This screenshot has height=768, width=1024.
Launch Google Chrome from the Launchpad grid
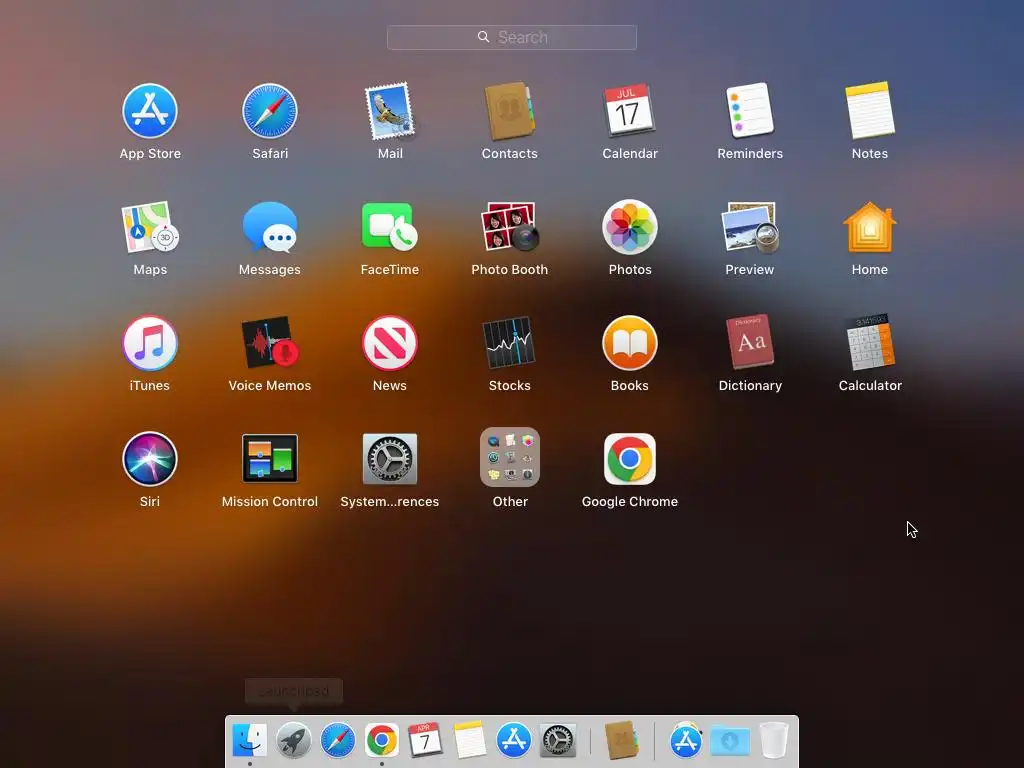(630, 458)
